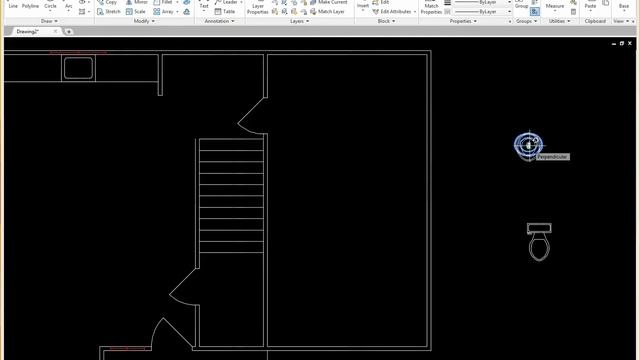The width and height of the screenshot is (640, 360).
Task: Click the Scale tool
Action: click(136, 11)
